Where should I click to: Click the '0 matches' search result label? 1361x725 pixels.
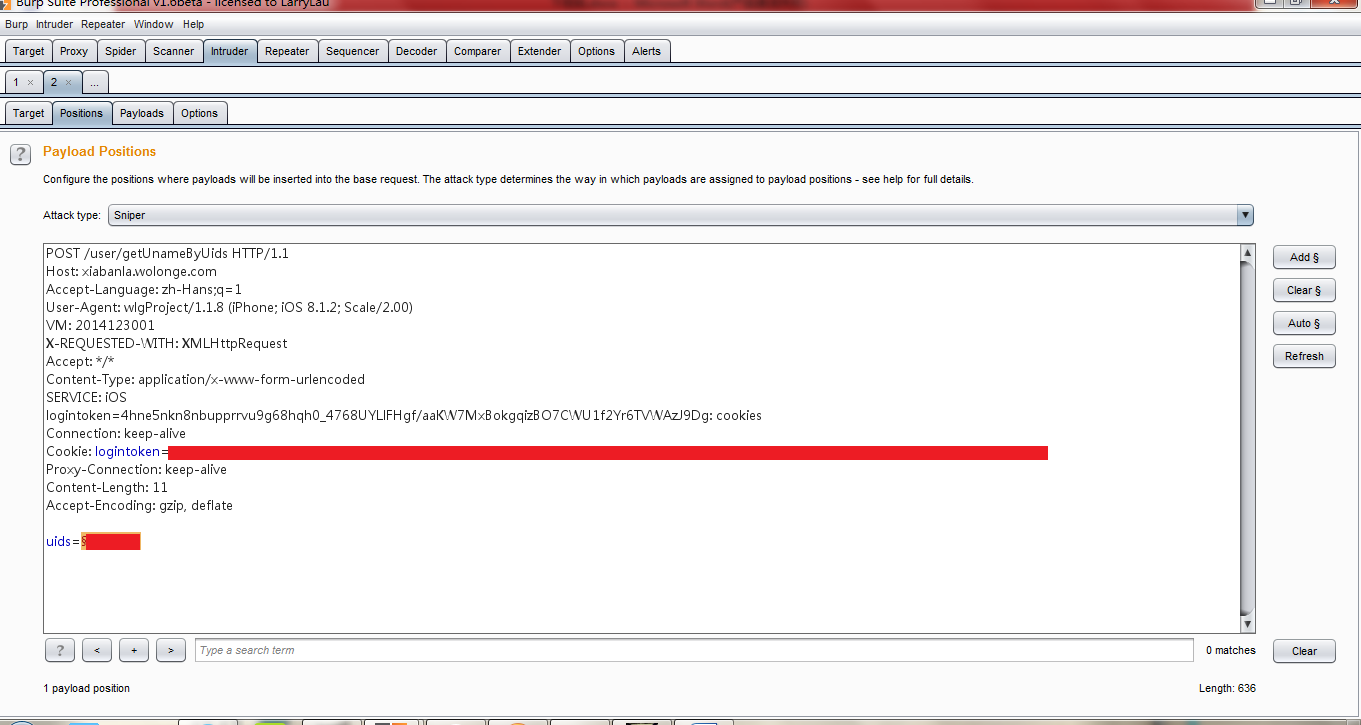click(1230, 651)
